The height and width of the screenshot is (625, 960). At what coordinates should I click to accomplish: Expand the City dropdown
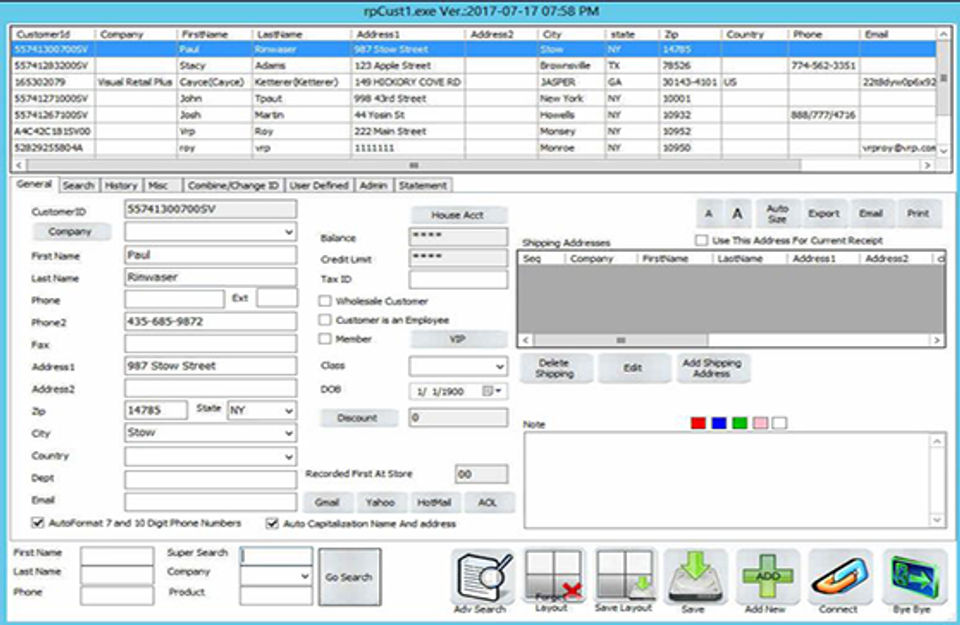coord(288,434)
